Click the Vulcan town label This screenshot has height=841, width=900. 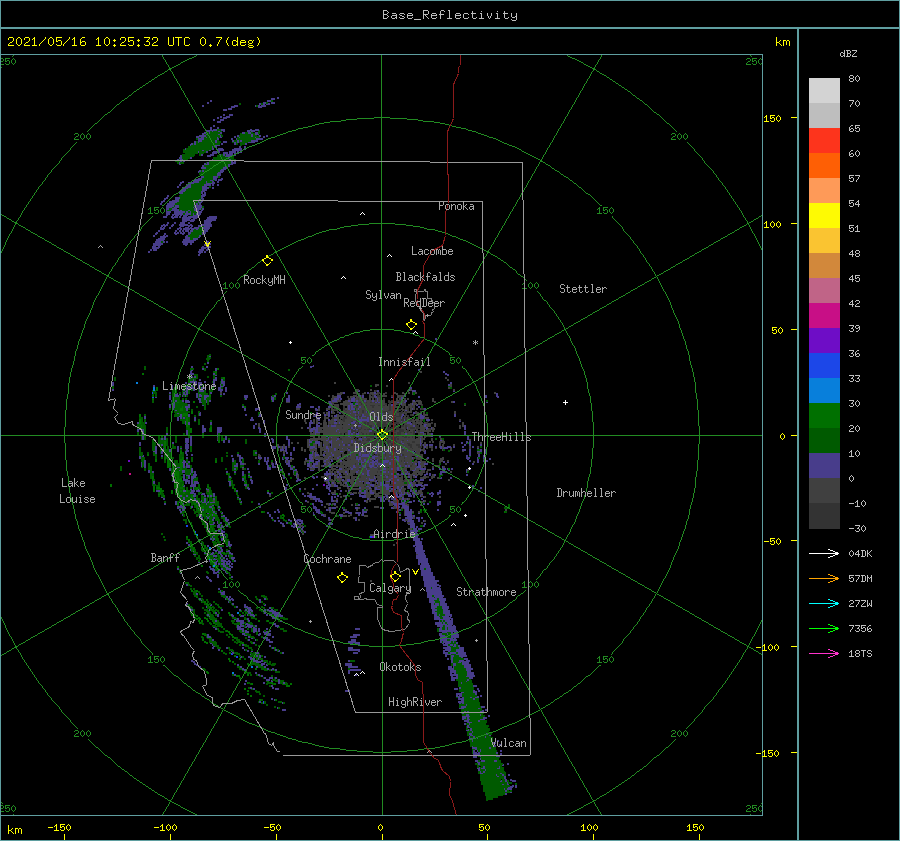[509, 743]
